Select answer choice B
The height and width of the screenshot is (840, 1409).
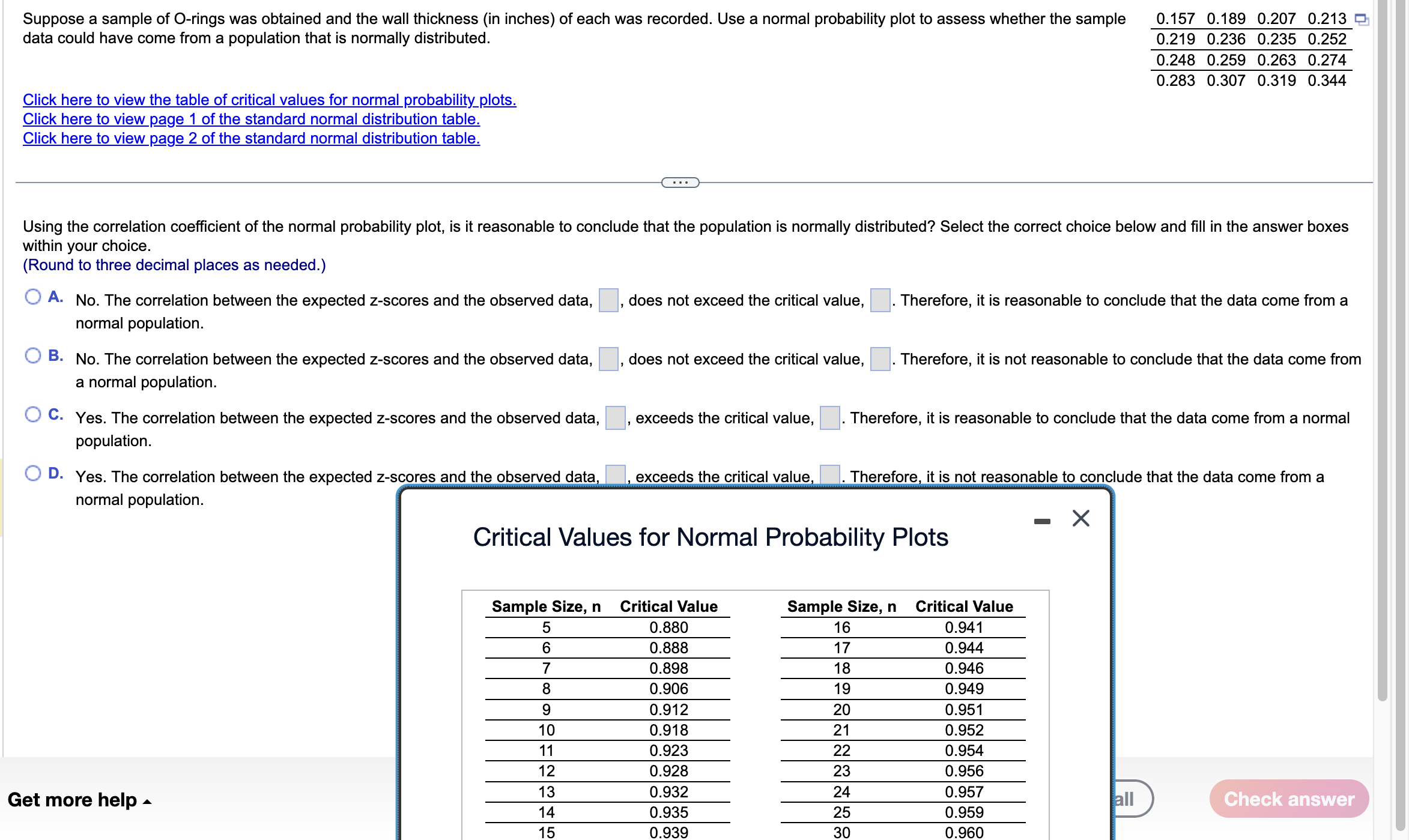33,355
